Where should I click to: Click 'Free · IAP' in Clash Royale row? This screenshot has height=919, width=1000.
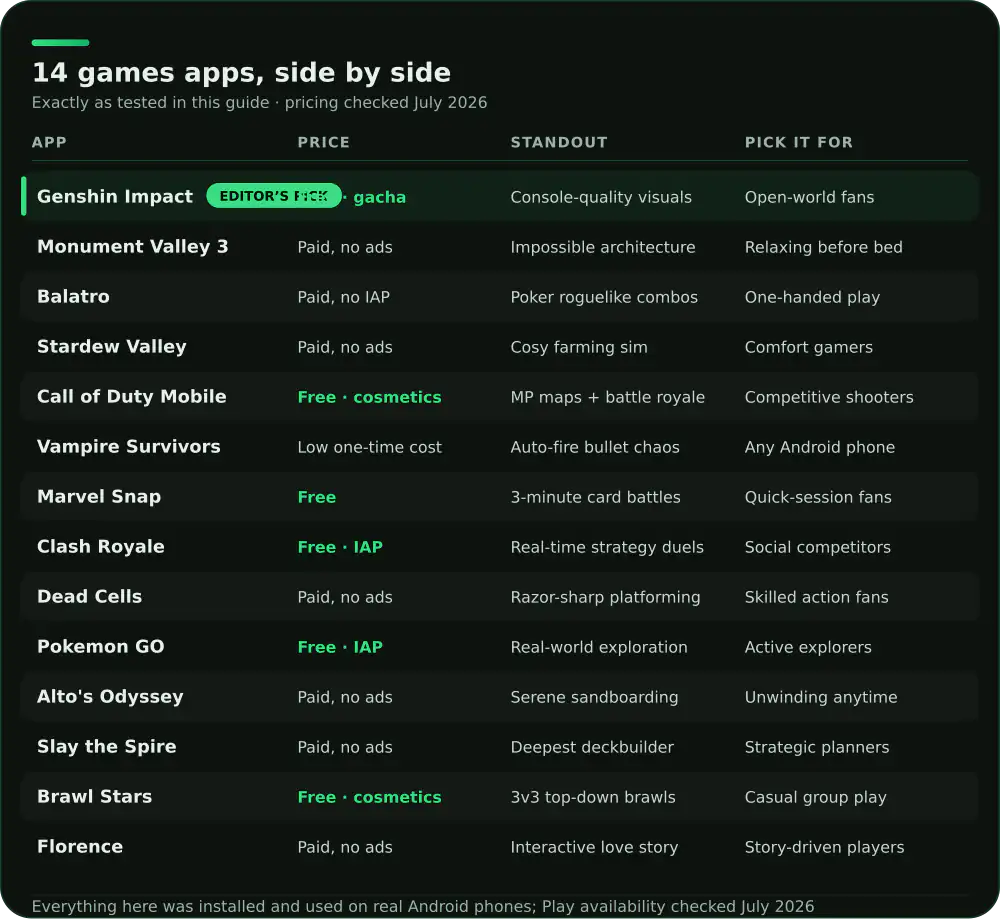coord(340,547)
